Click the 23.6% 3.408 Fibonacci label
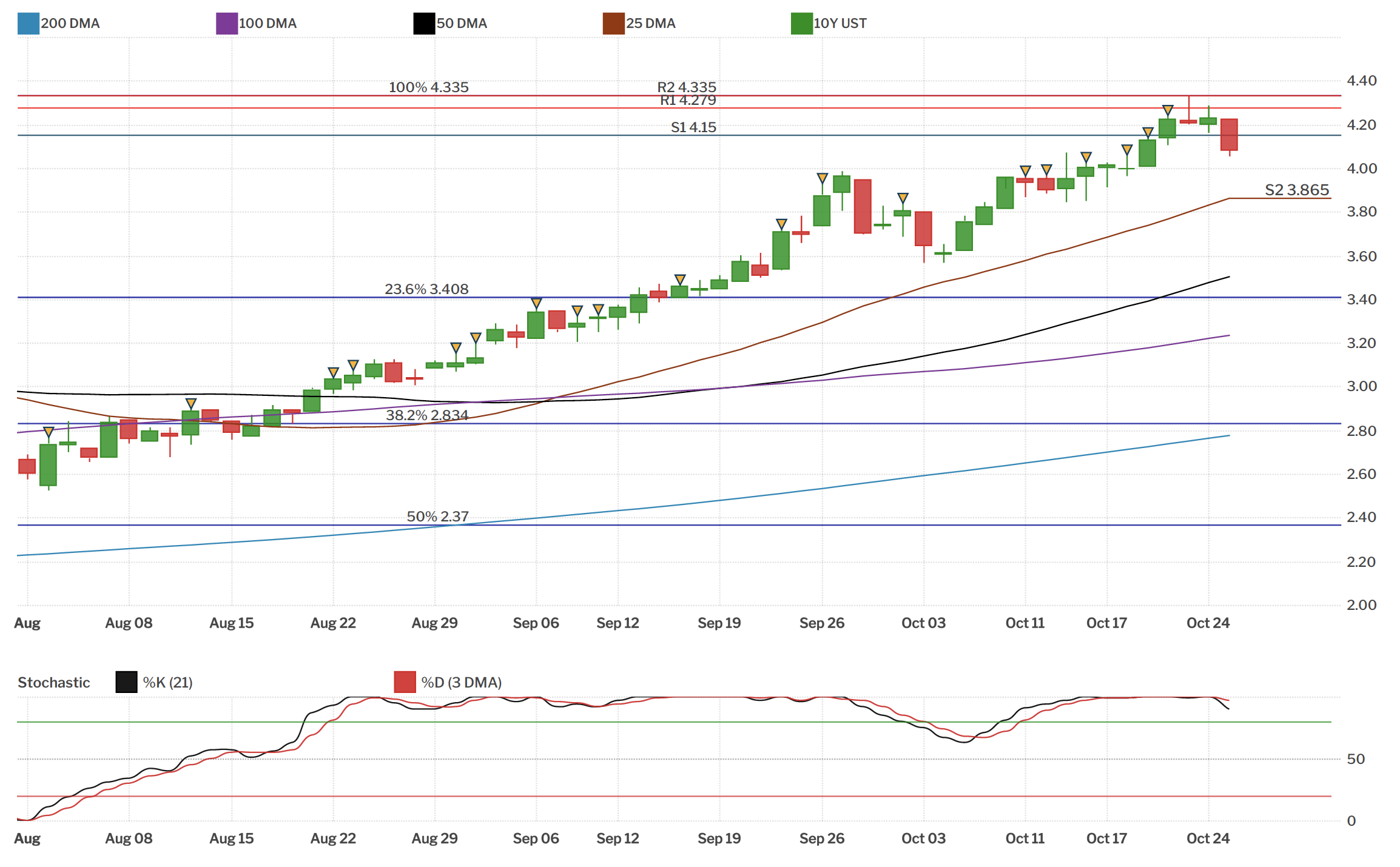Screen dimensions: 1400x867 tap(426, 289)
